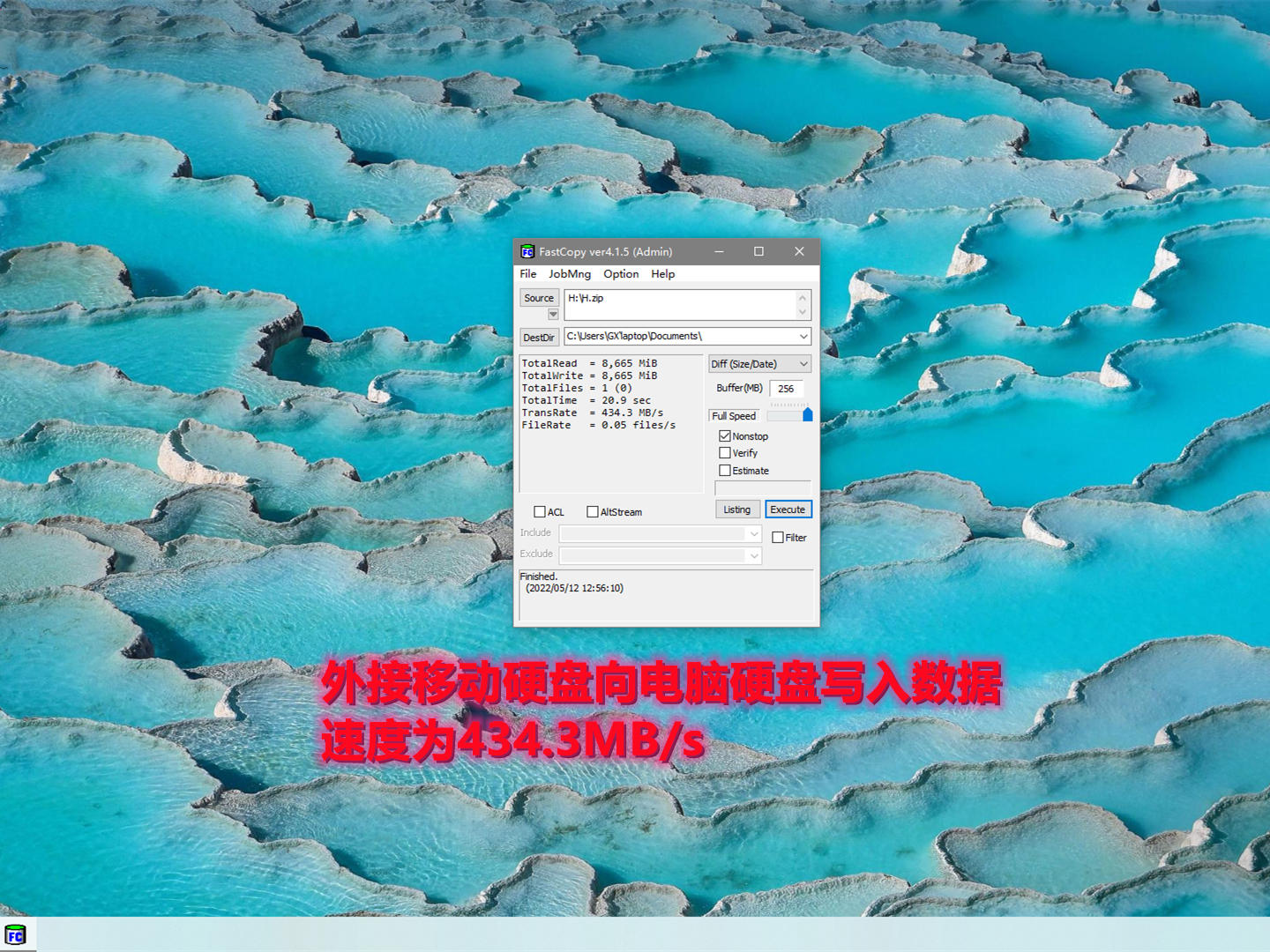Enable the Verify checkbox
The width and height of the screenshot is (1270, 952).
pos(726,453)
